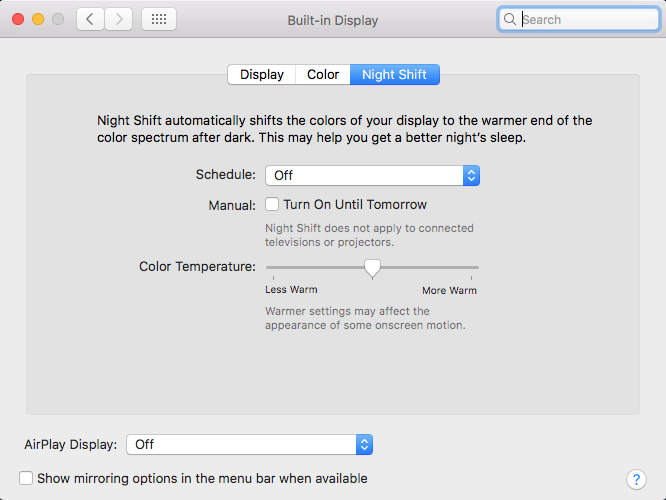Minimize window using yellow button

click(38, 19)
